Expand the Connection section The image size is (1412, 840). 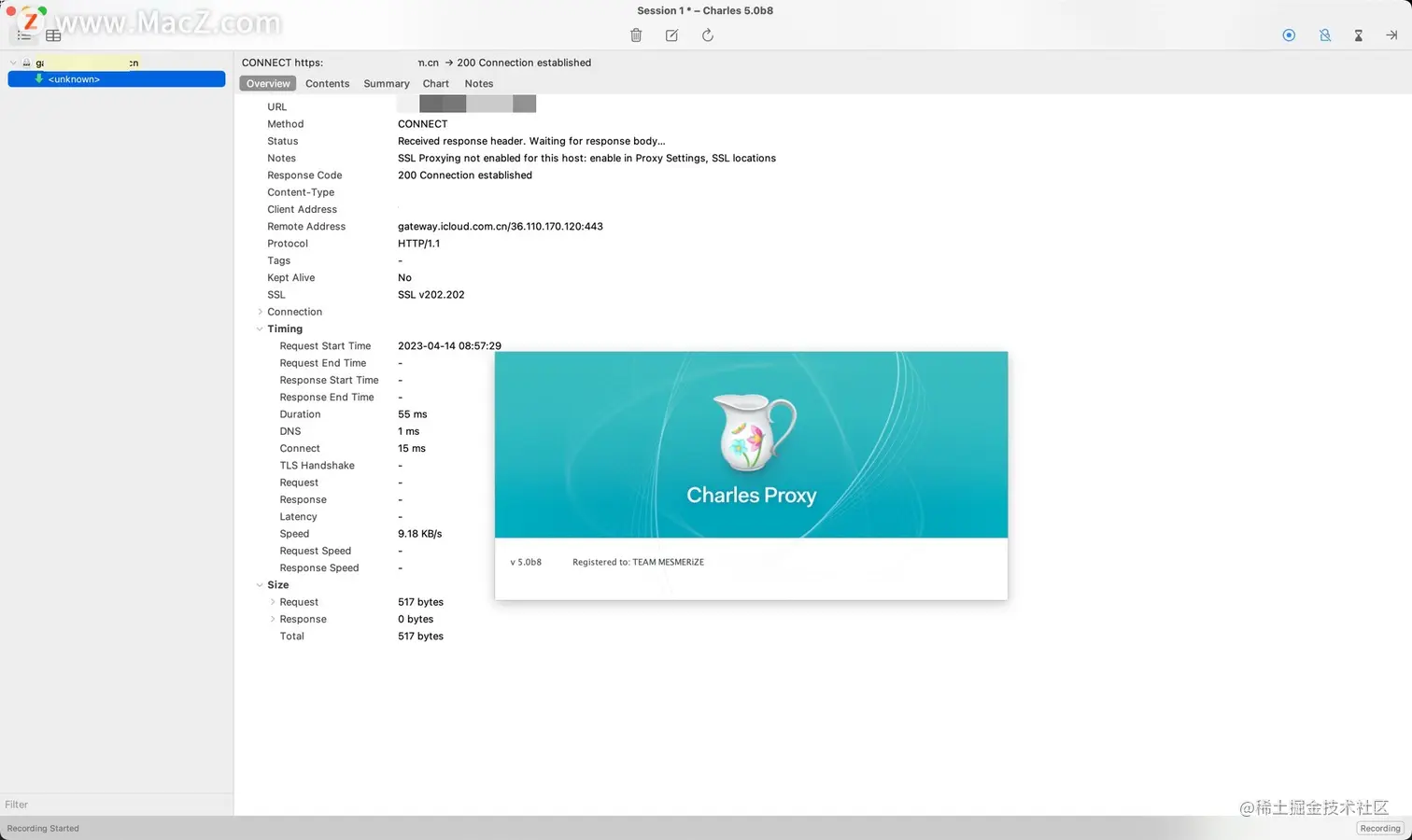click(x=260, y=312)
